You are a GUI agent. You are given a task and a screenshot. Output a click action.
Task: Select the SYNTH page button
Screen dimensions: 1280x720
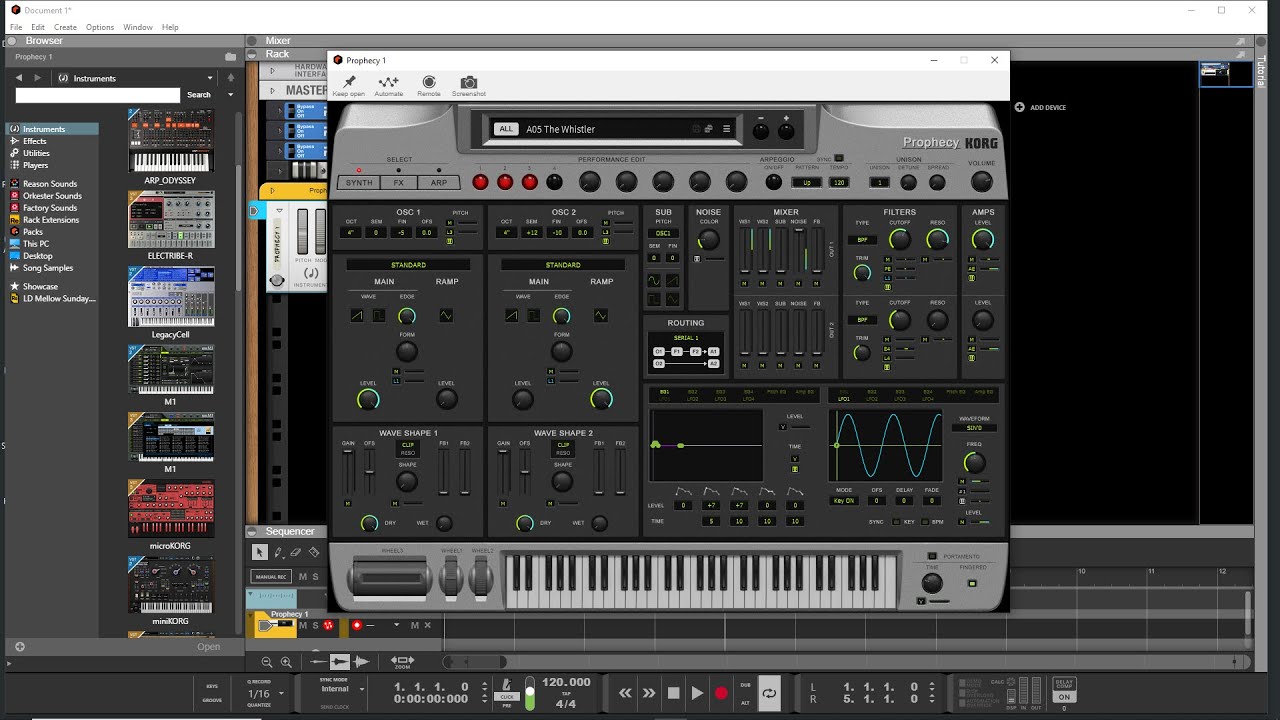[x=359, y=183]
